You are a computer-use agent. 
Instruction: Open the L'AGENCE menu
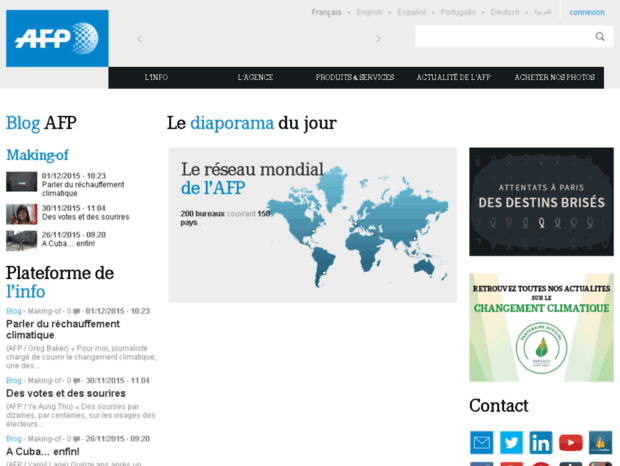pyautogui.click(x=255, y=77)
